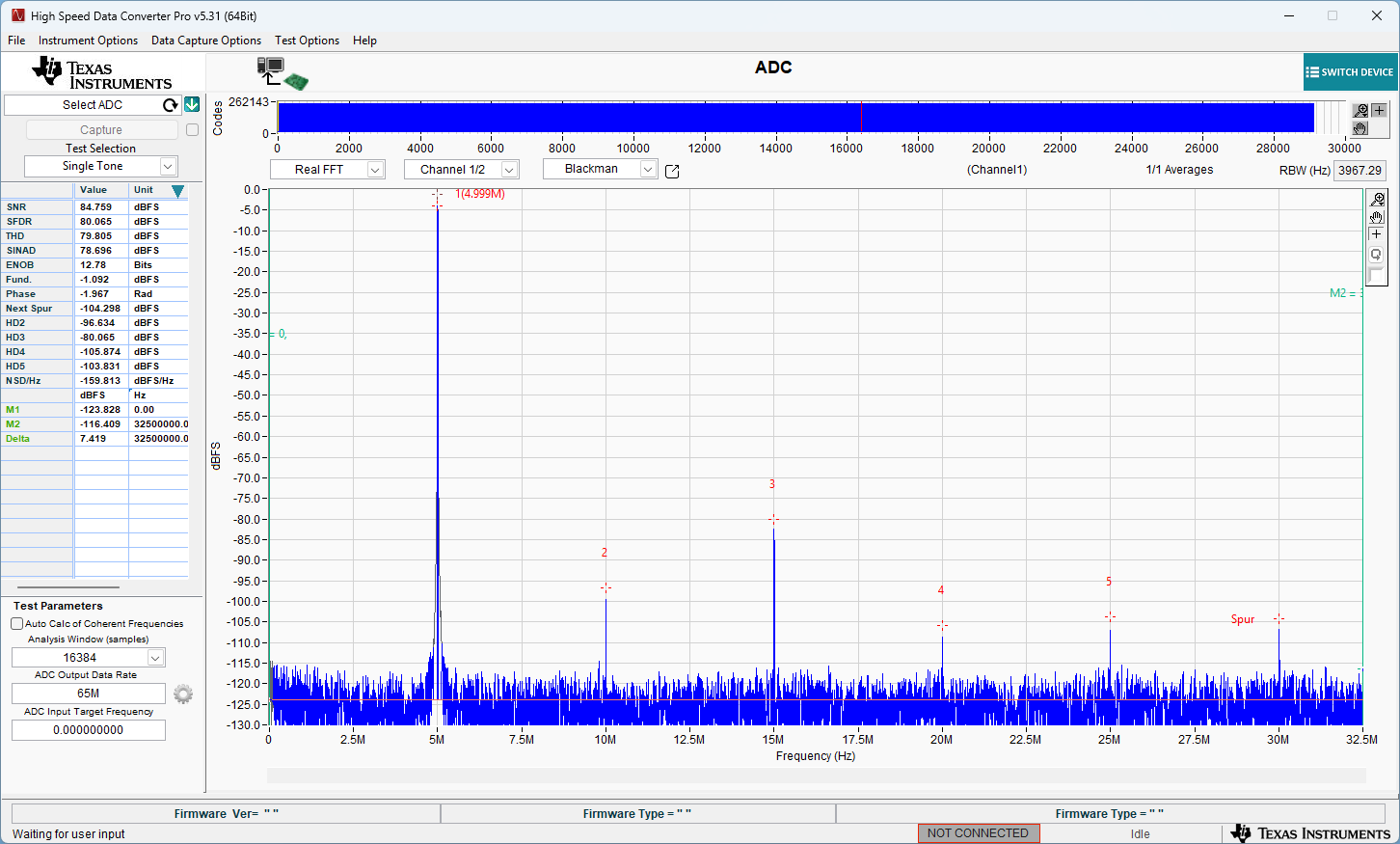Enable Auto Calc of Coherent Frequencies

(x=16, y=623)
